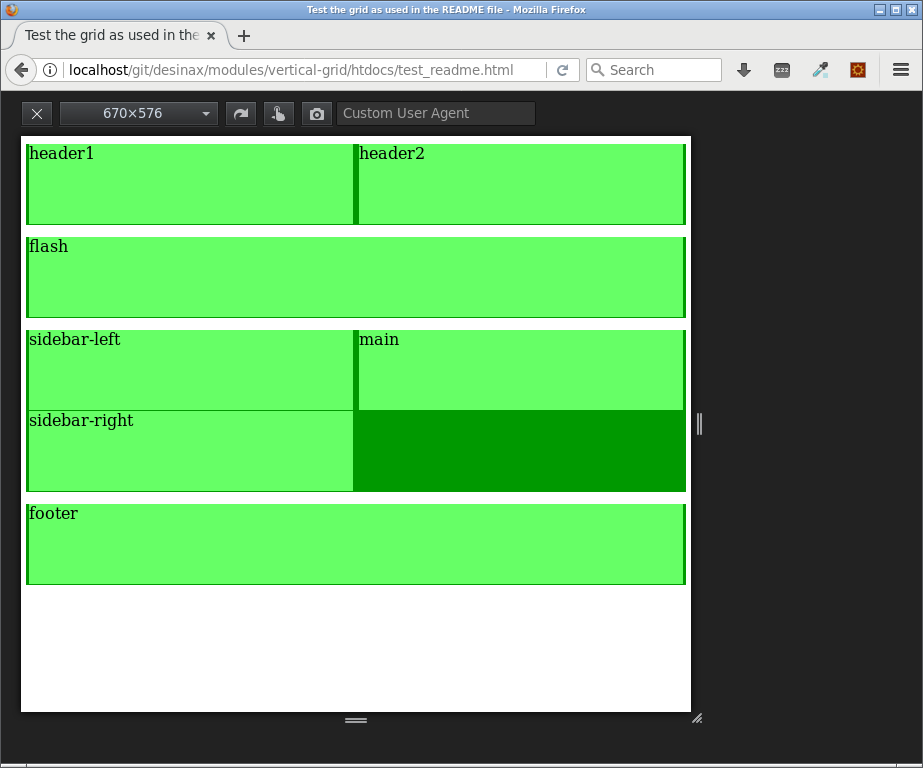Close responsive design mode
Image resolution: width=923 pixels, height=768 pixels.
coord(37,114)
